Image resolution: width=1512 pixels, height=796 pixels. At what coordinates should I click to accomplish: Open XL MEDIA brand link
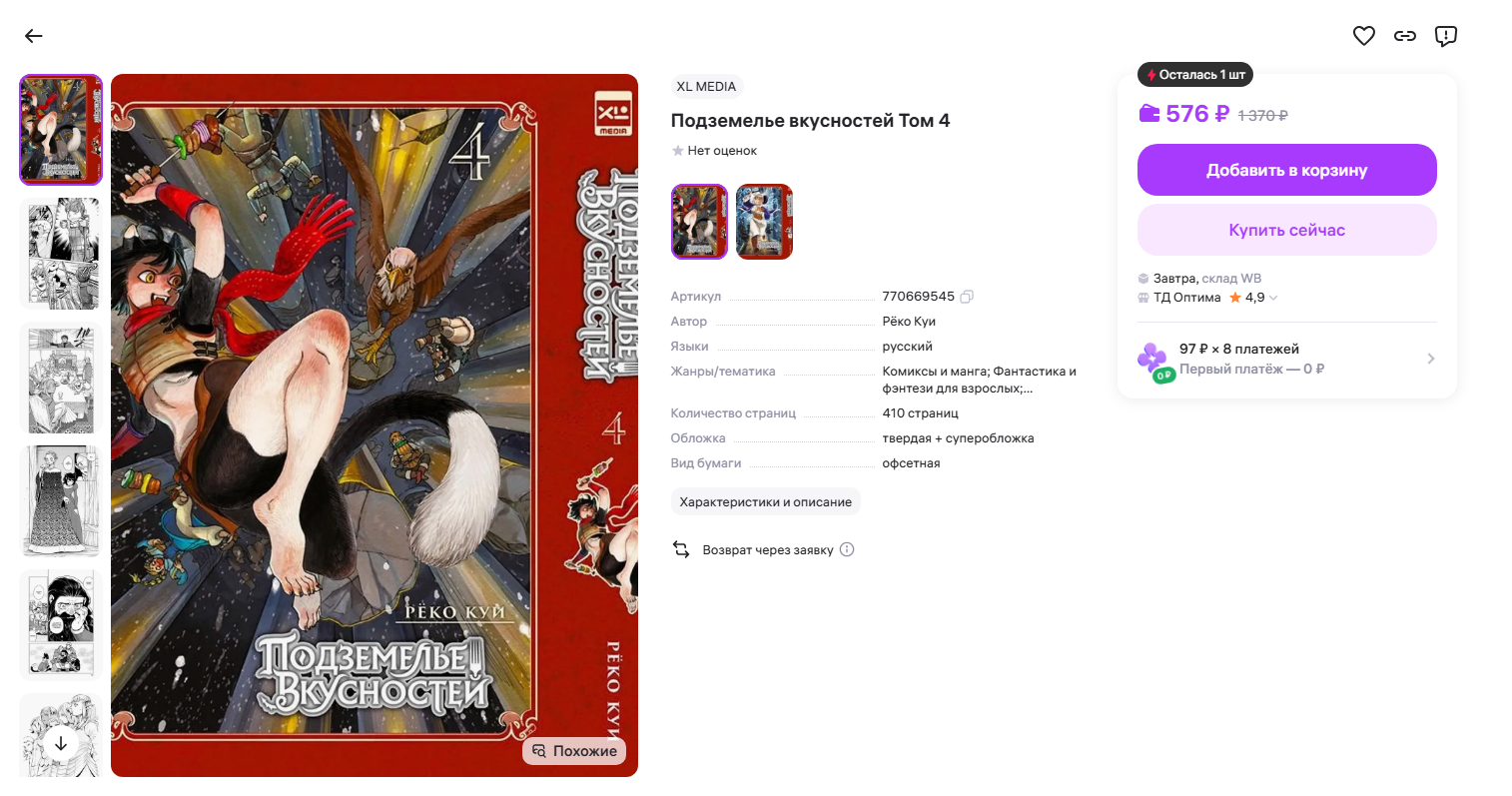point(706,87)
